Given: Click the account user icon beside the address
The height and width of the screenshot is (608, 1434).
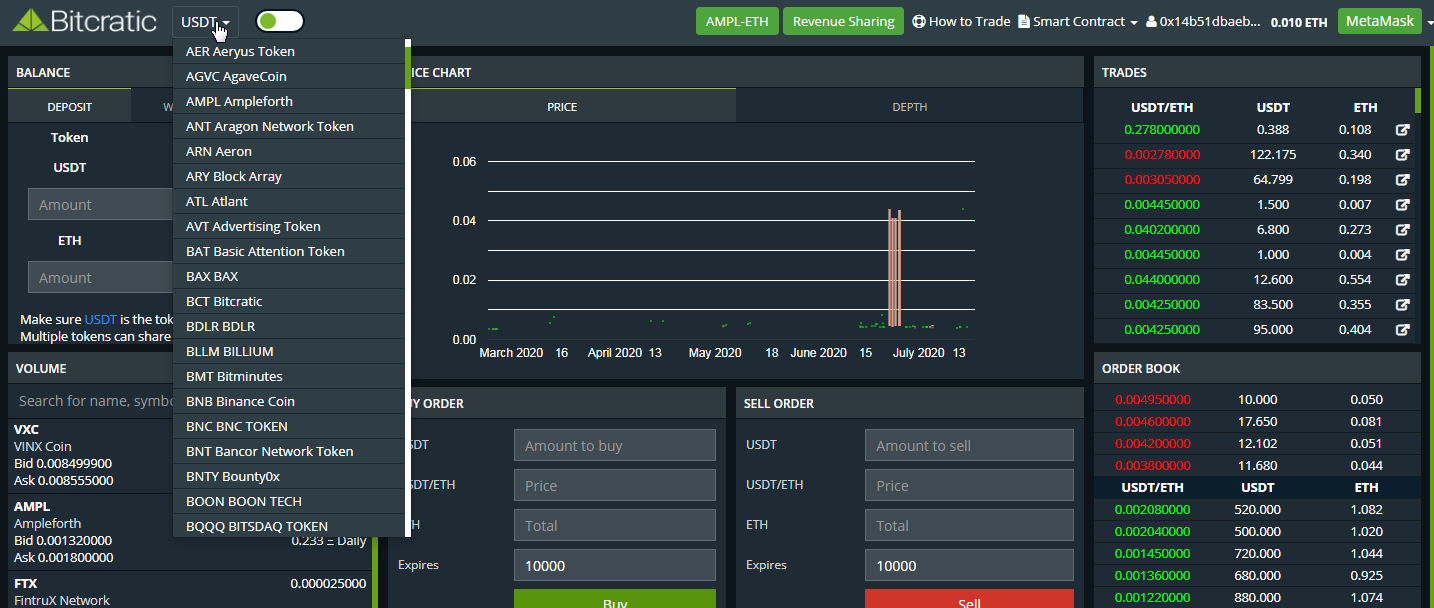Looking at the screenshot, I should tap(1151, 21).
